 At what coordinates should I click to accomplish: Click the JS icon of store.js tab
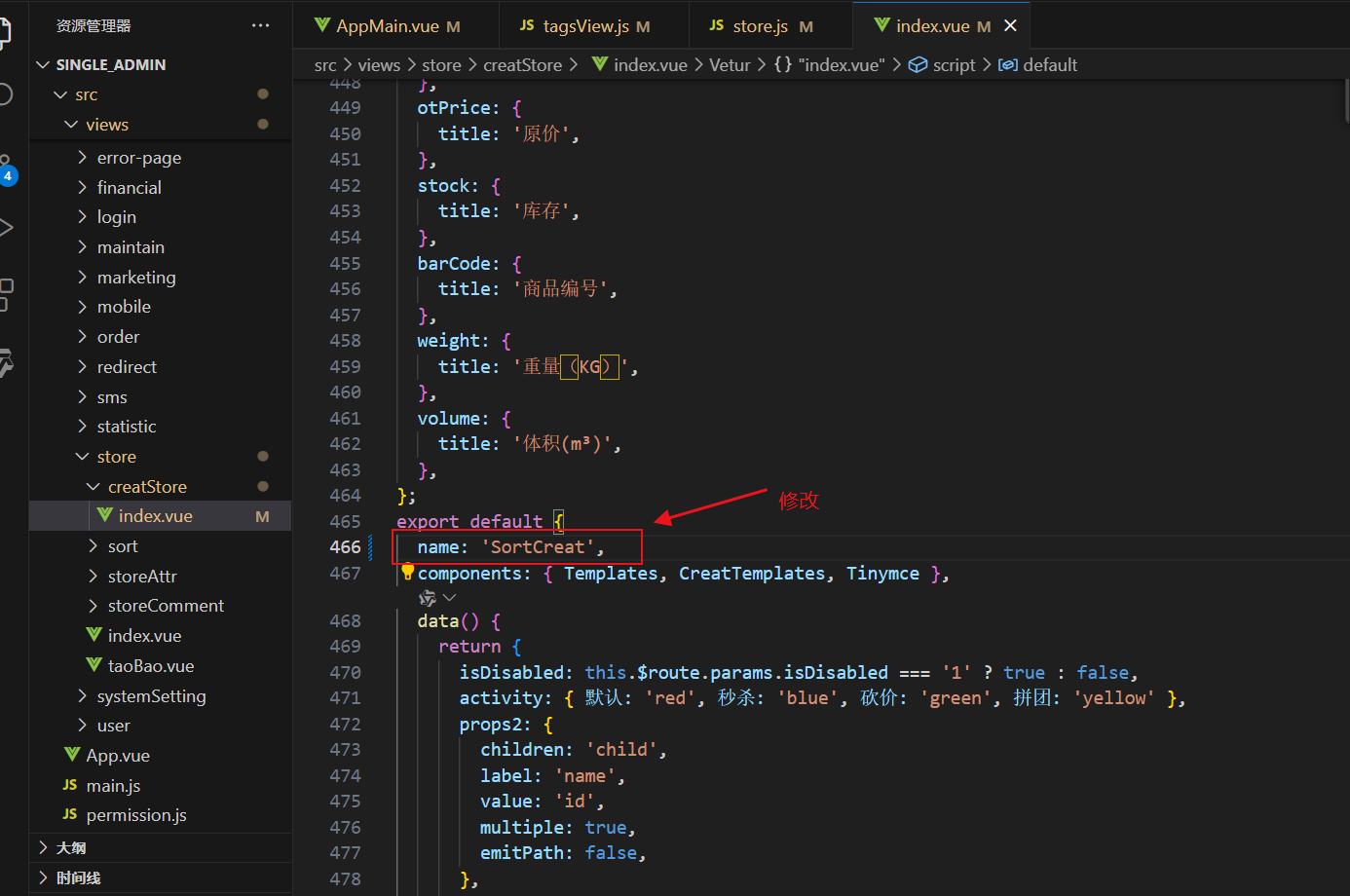point(717,25)
